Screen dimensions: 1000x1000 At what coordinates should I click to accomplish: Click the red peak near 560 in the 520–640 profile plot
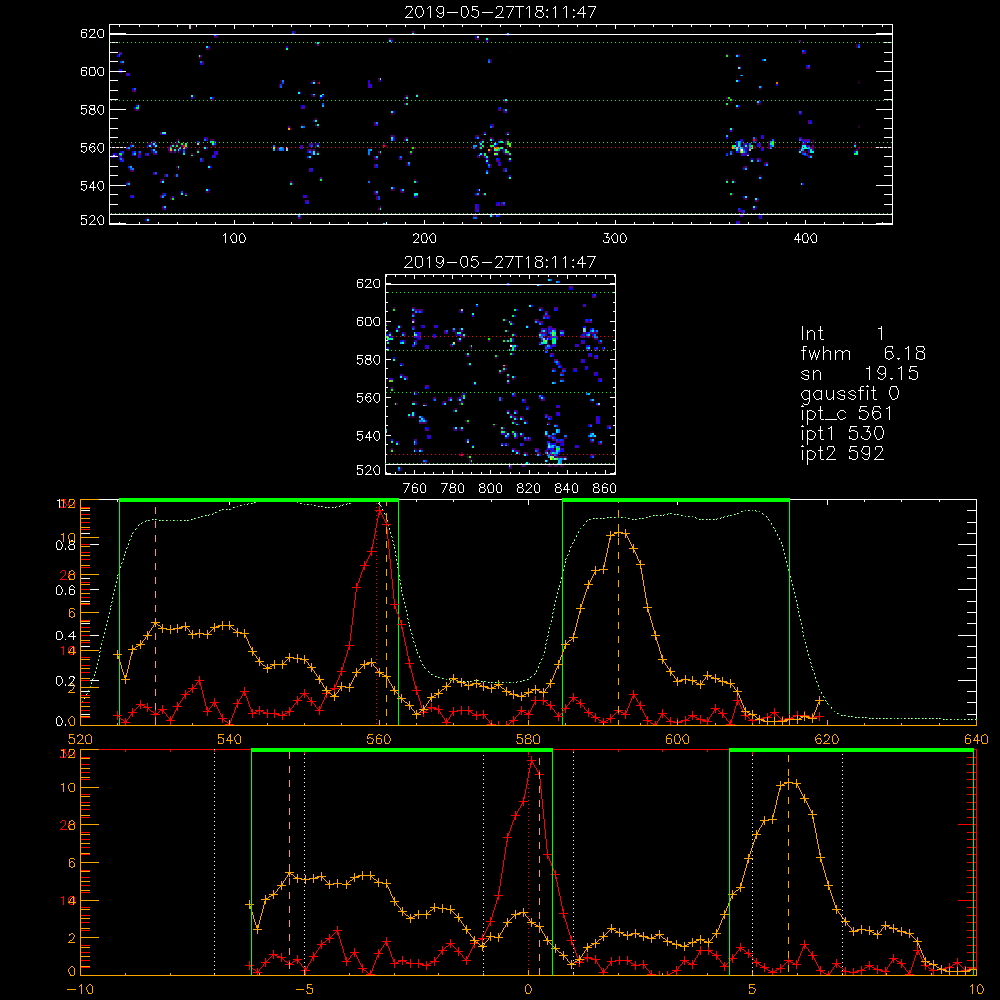pos(381,510)
